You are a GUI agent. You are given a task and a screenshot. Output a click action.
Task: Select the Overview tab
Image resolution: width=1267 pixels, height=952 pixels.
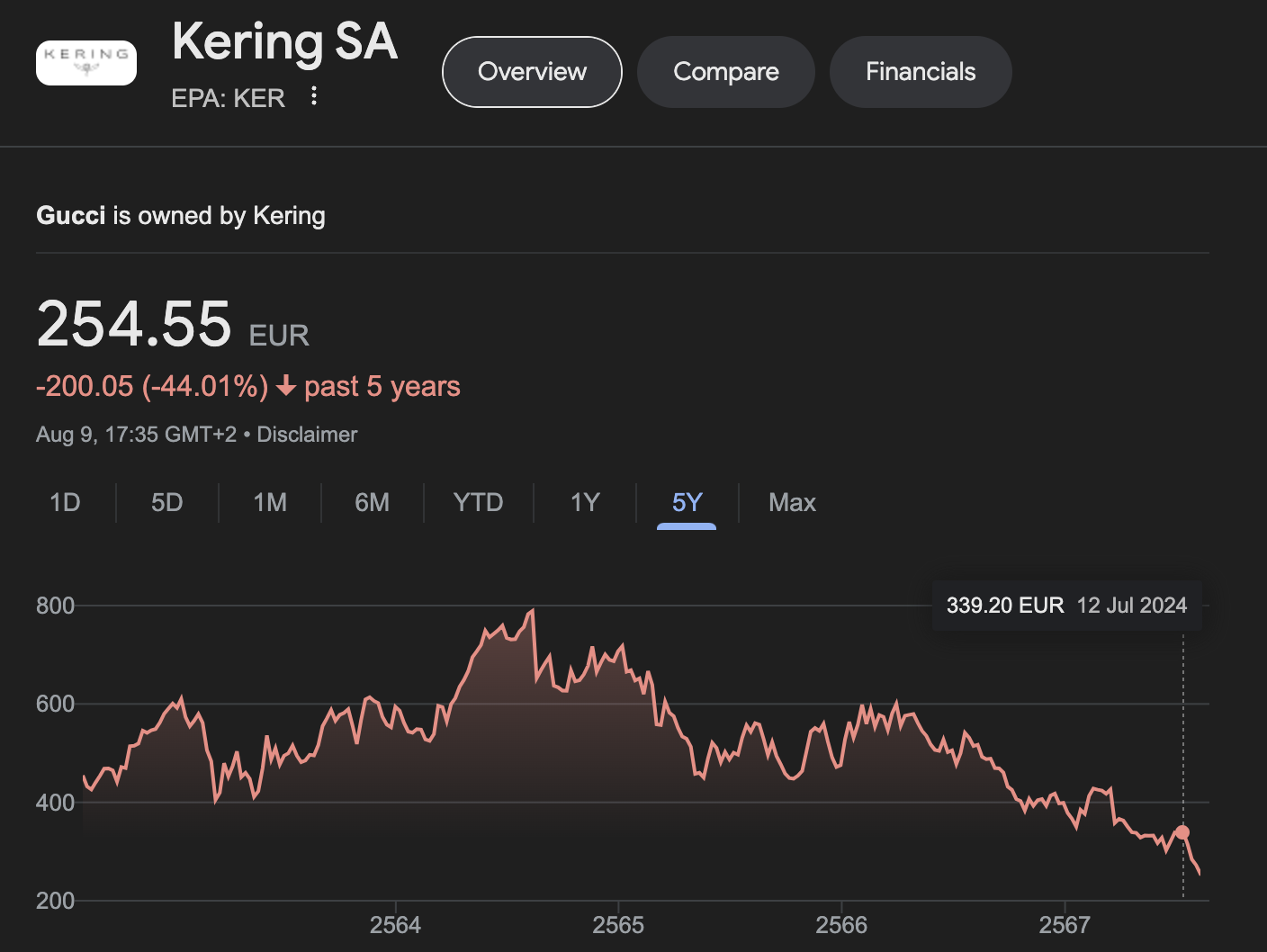[532, 72]
